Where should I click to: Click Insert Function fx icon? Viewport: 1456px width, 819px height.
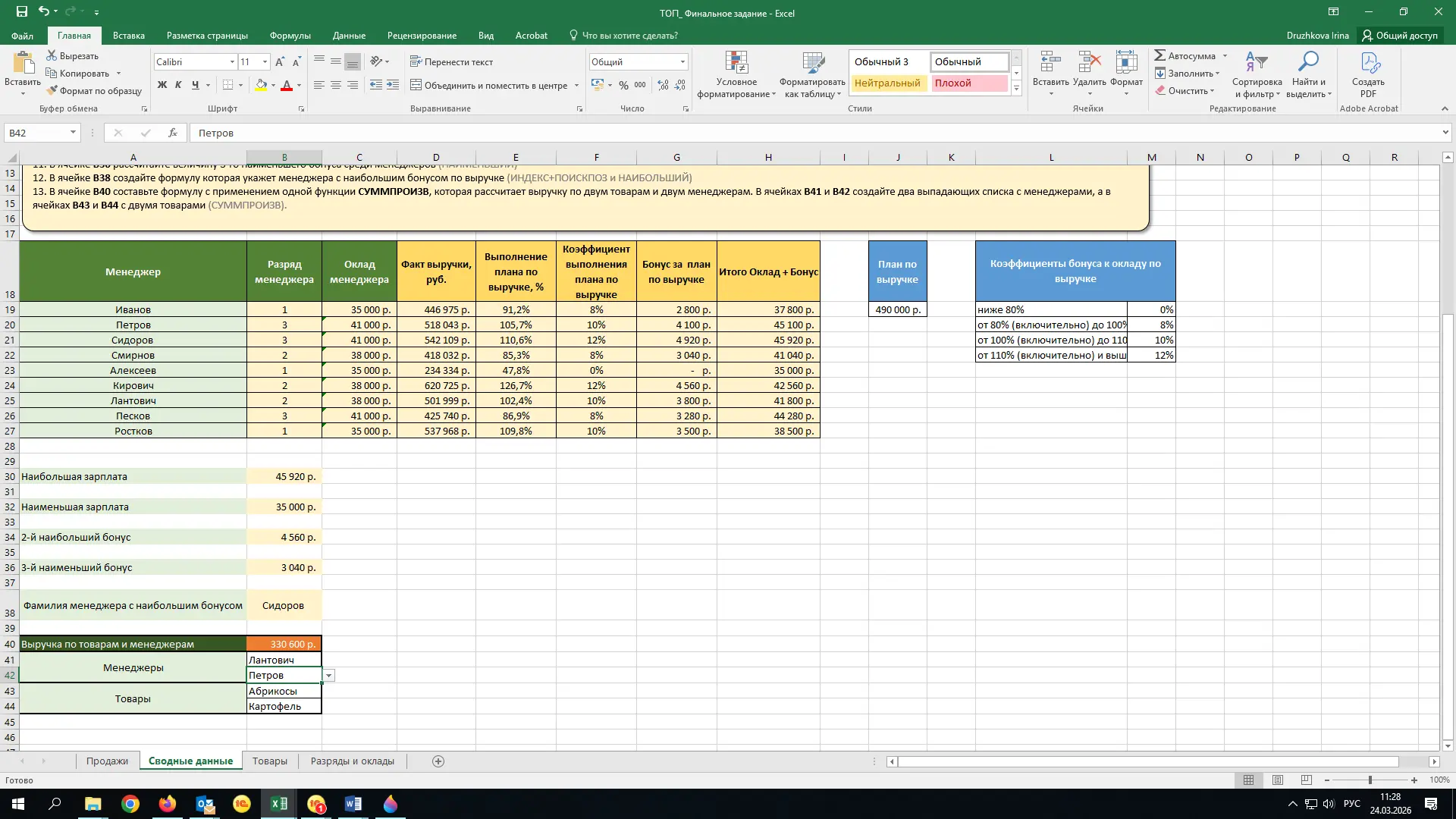(173, 133)
